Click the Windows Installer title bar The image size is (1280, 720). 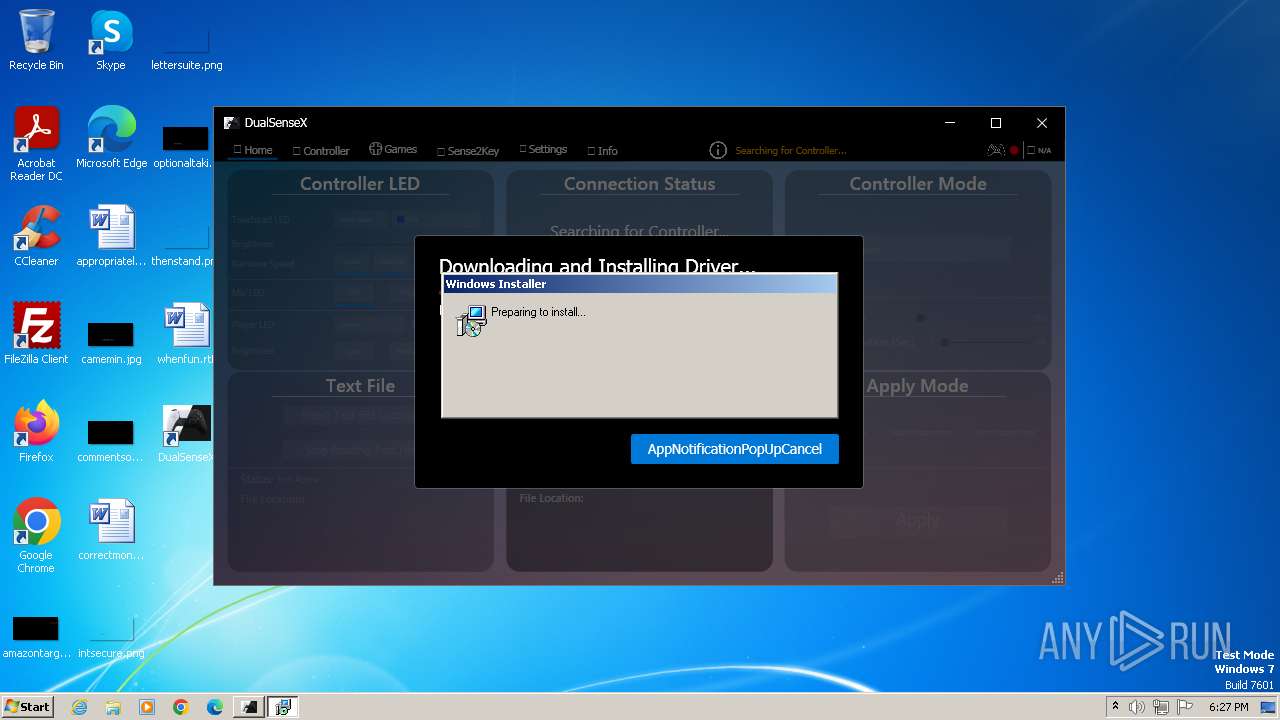(x=640, y=284)
